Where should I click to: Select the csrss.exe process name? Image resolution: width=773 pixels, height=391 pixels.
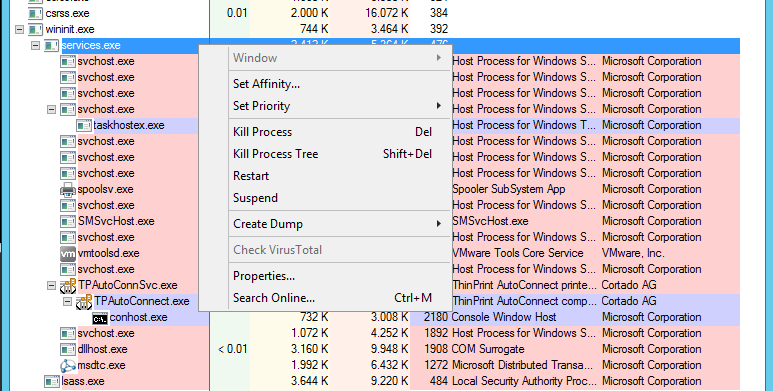tap(68, 13)
